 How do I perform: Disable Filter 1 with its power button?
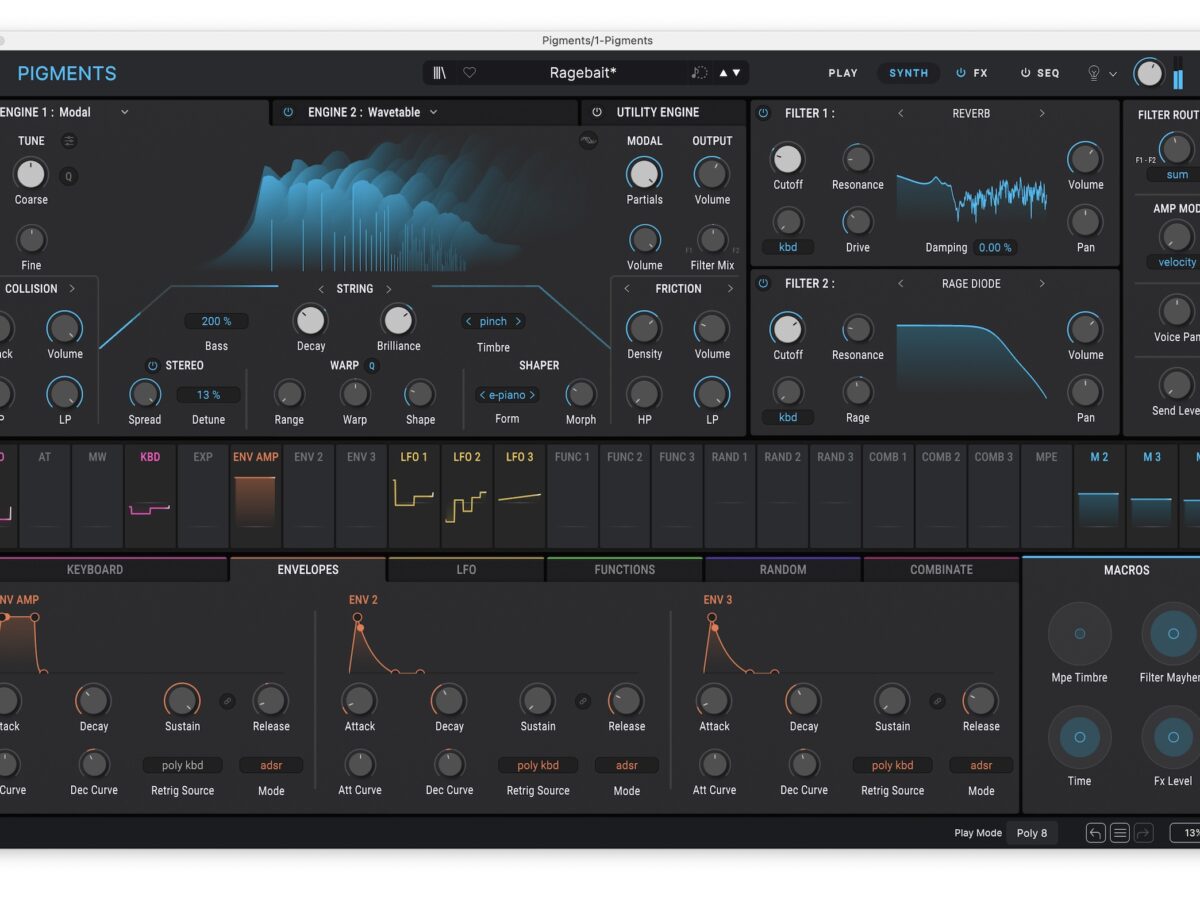(763, 113)
